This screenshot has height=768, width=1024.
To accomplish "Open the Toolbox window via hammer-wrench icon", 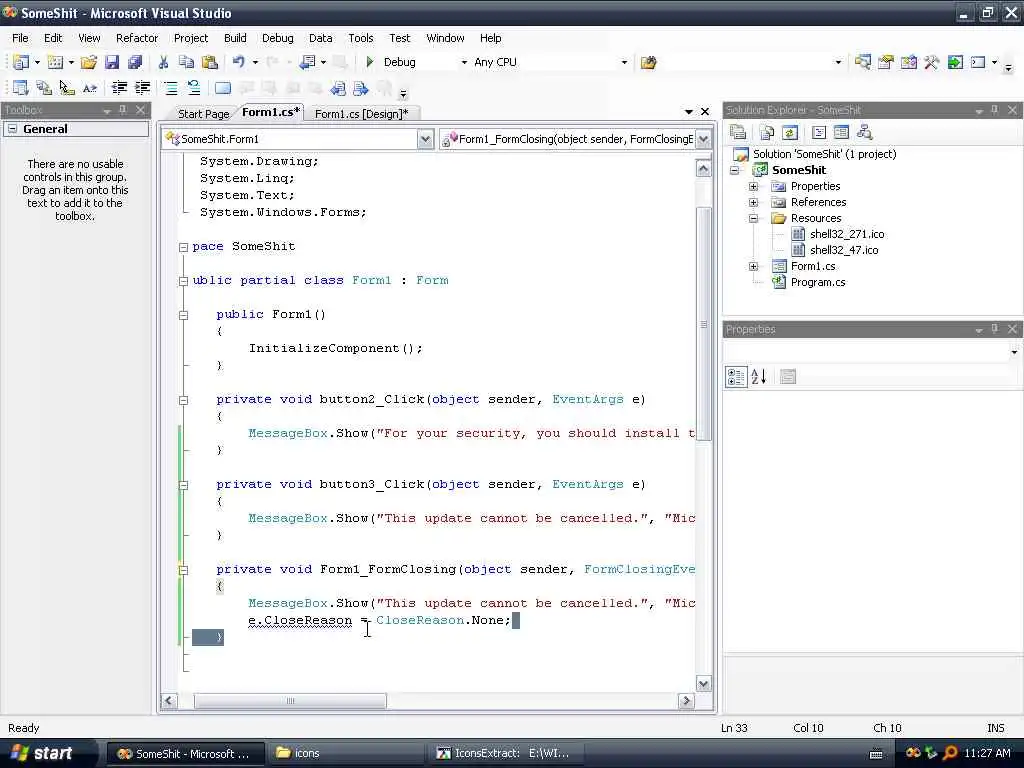I will (x=932, y=62).
